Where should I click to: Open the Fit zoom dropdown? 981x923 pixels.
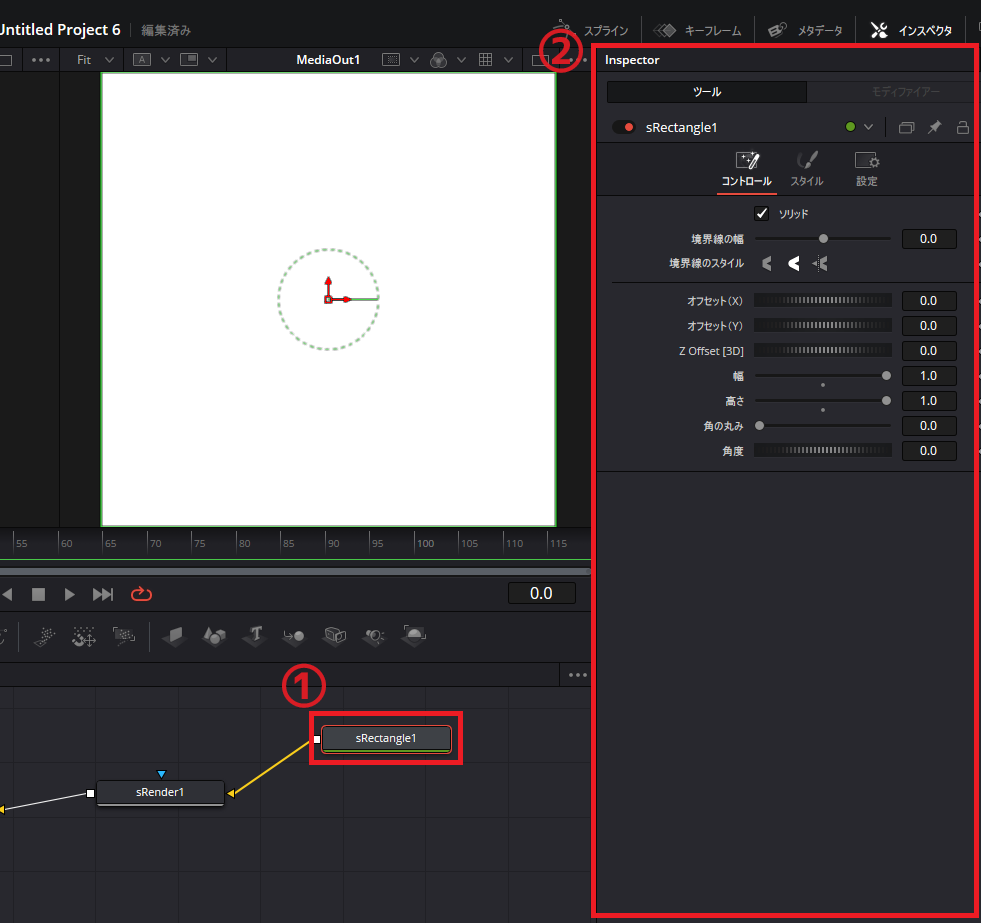(95, 60)
